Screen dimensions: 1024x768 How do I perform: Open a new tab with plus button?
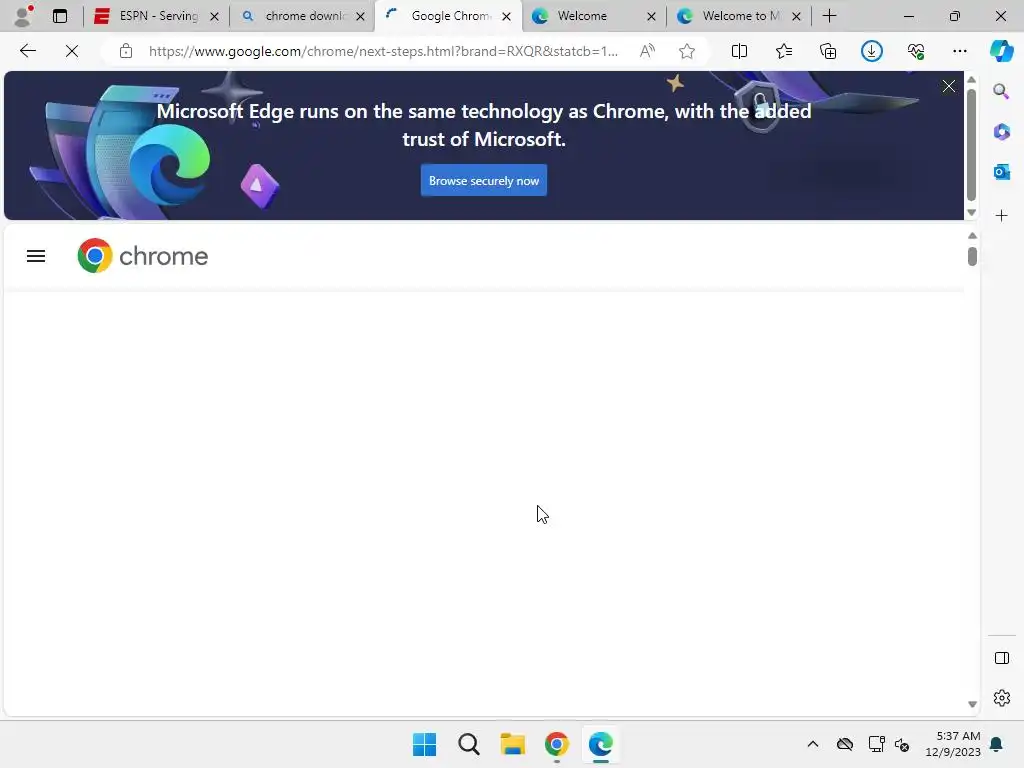pos(829,16)
